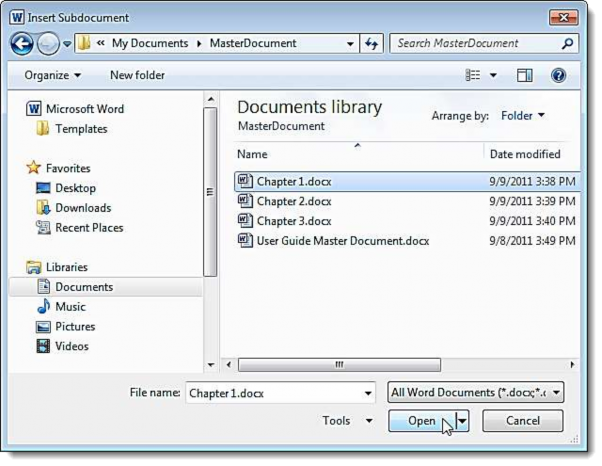
Task: Open the recent locations dropdown arrow
Action: pos(67,44)
